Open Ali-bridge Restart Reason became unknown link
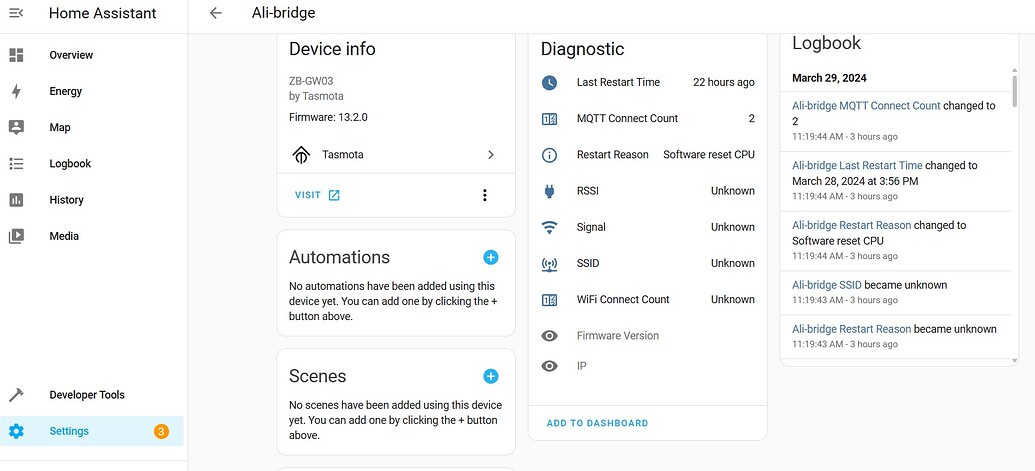 click(851, 329)
